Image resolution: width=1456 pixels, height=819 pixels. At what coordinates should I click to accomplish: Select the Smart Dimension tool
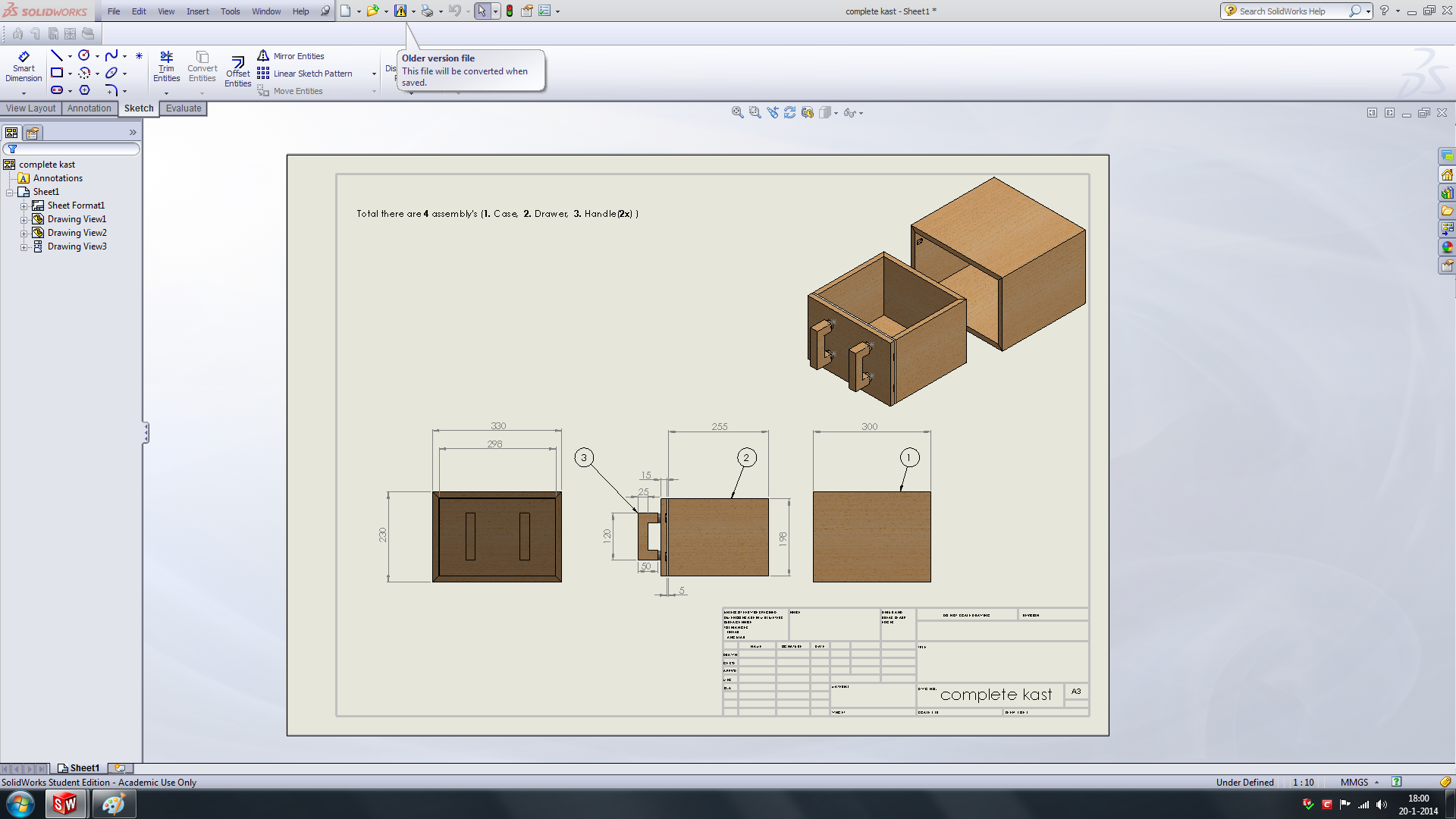point(24,67)
